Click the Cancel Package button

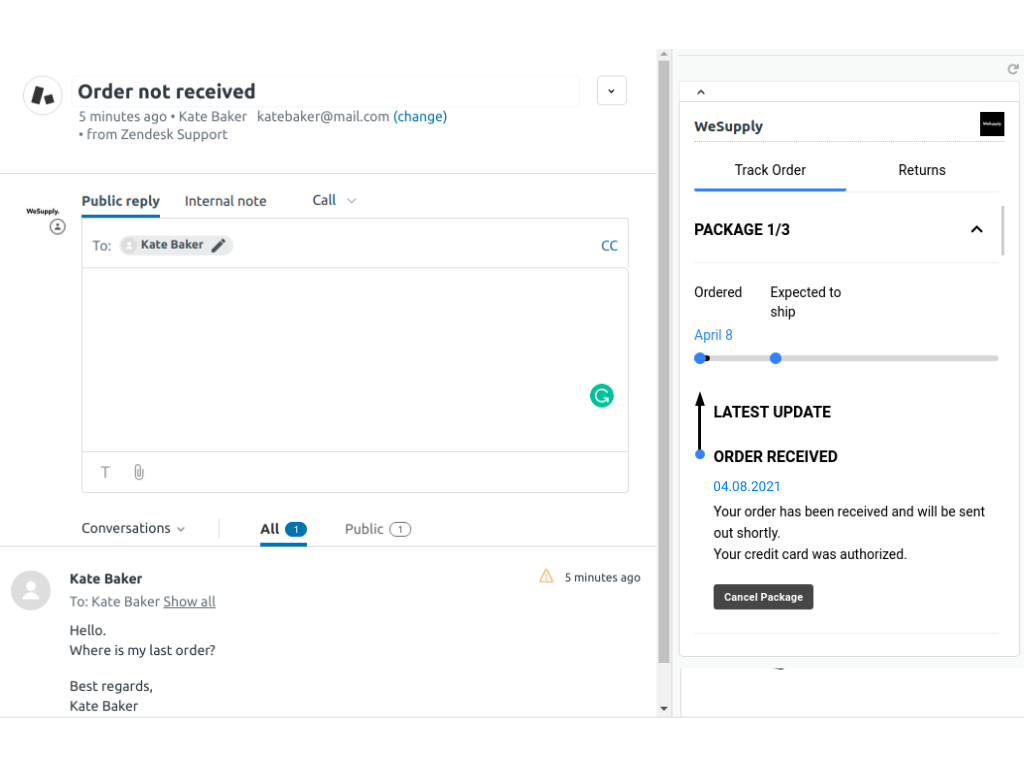click(763, 597)
